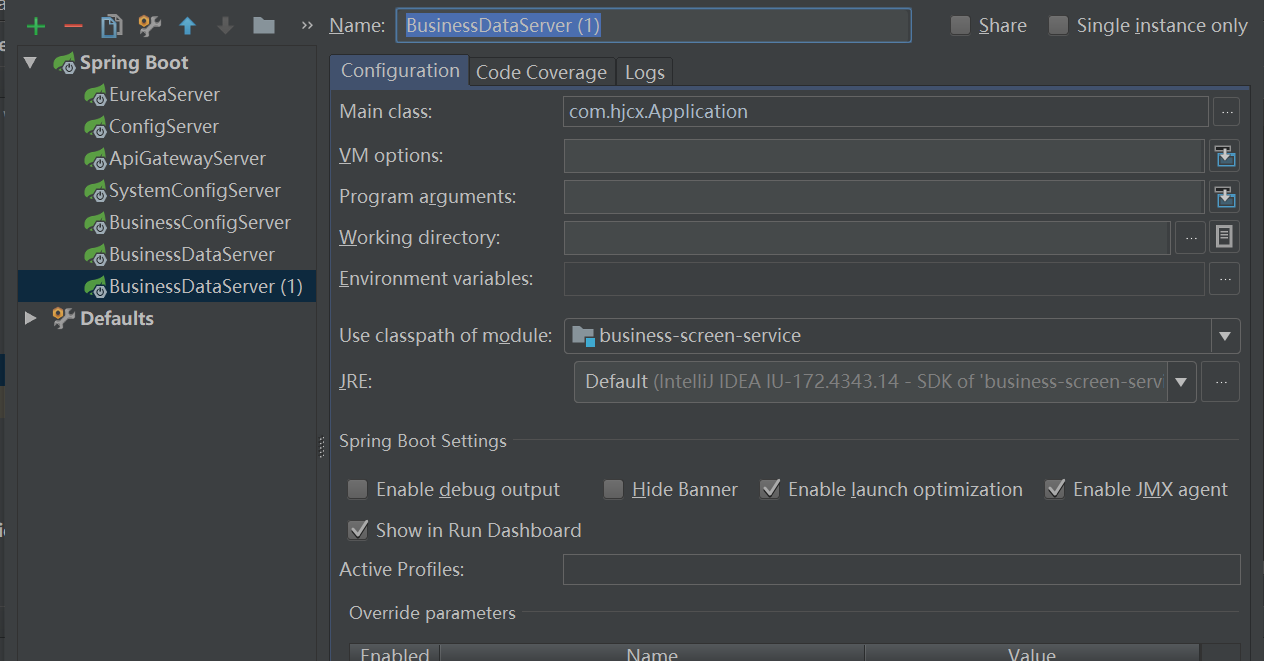Screen dimensions: 1264x661
Task: Enable the Share checkbox
Action: pyautogui.click(x=961, y=26)
